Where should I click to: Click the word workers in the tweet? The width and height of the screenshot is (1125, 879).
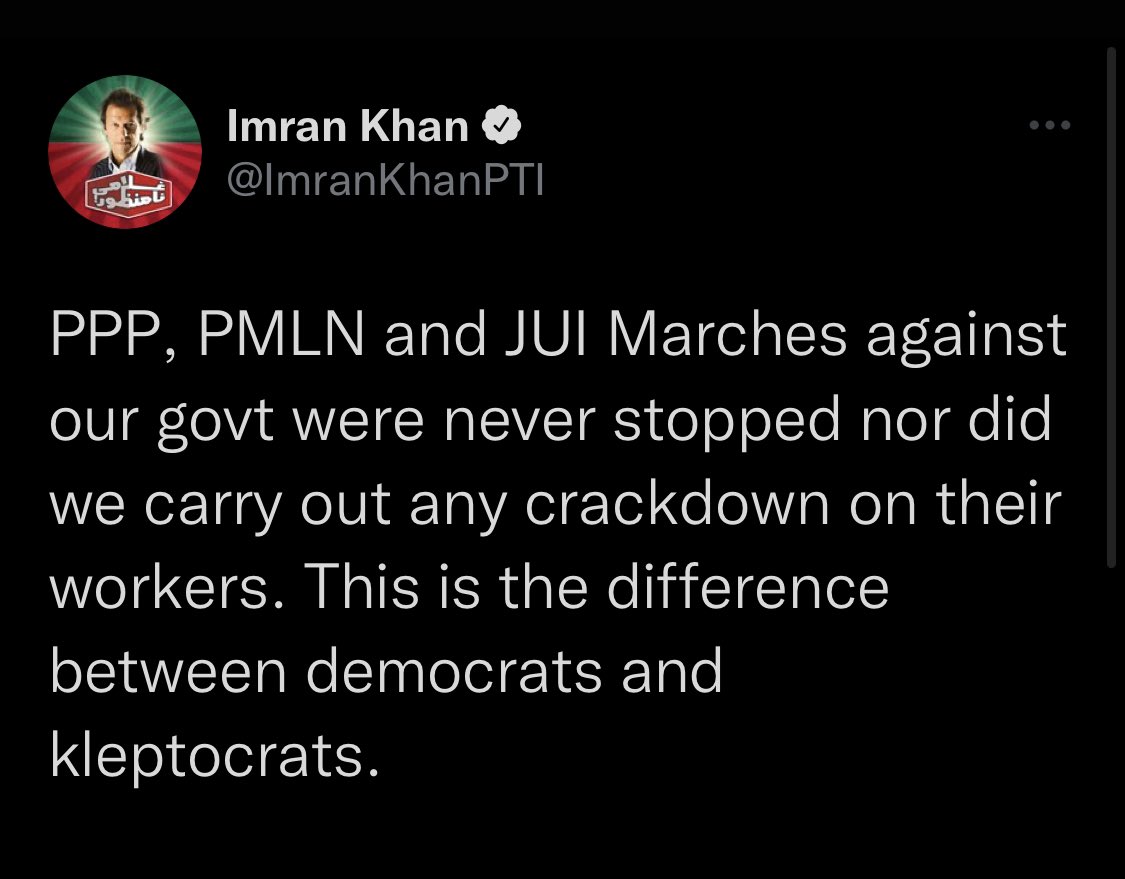click(x=159, y=588)
